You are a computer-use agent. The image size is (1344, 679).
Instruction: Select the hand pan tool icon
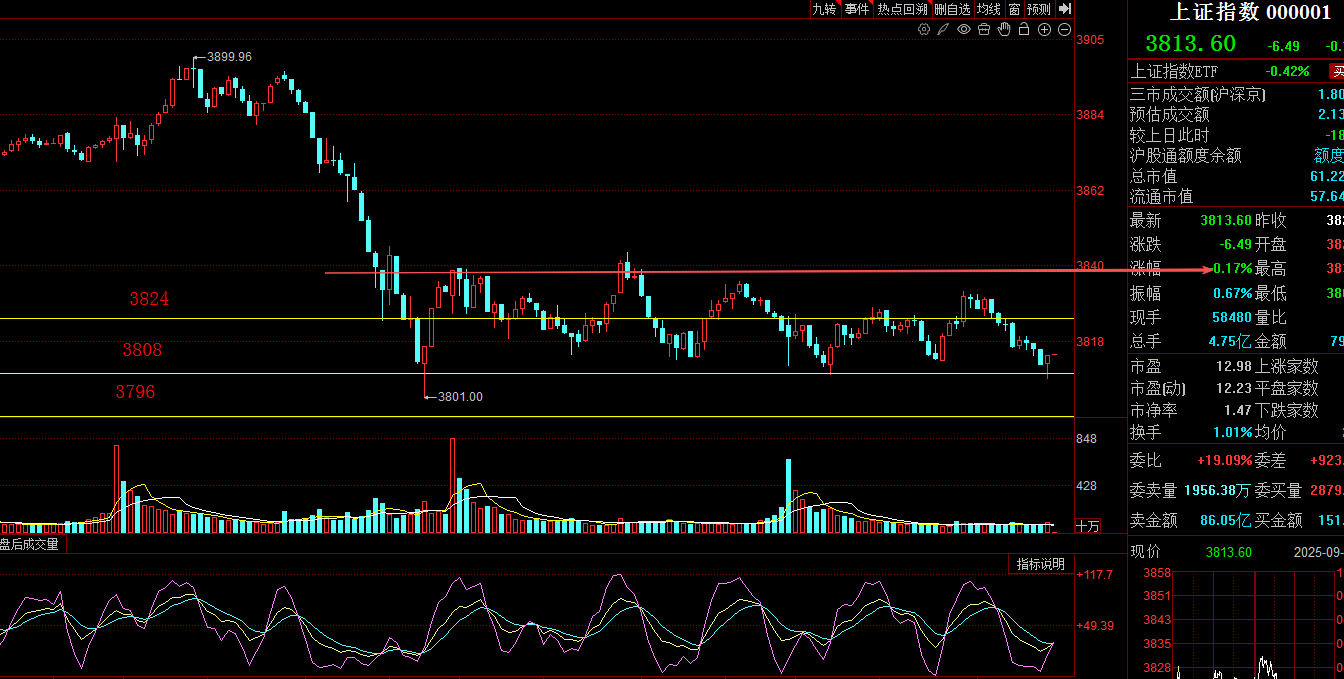point(1004,29)
